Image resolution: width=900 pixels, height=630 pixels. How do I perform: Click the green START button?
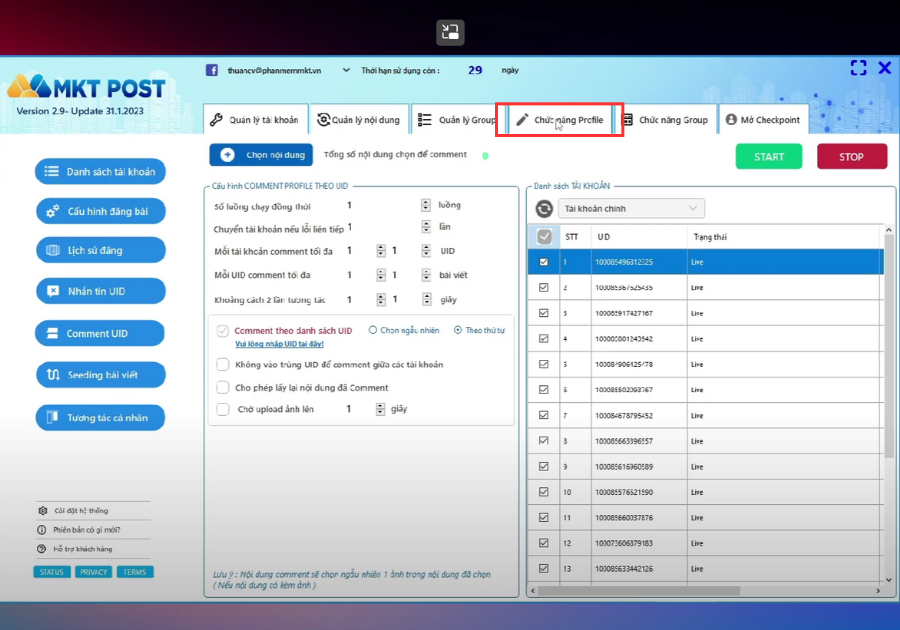coord(769,157)
